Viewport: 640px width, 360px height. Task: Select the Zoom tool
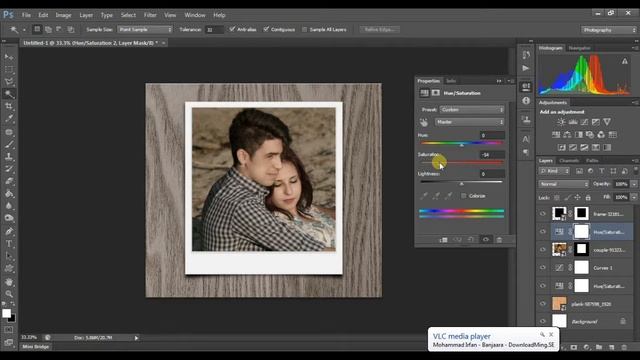9,294
